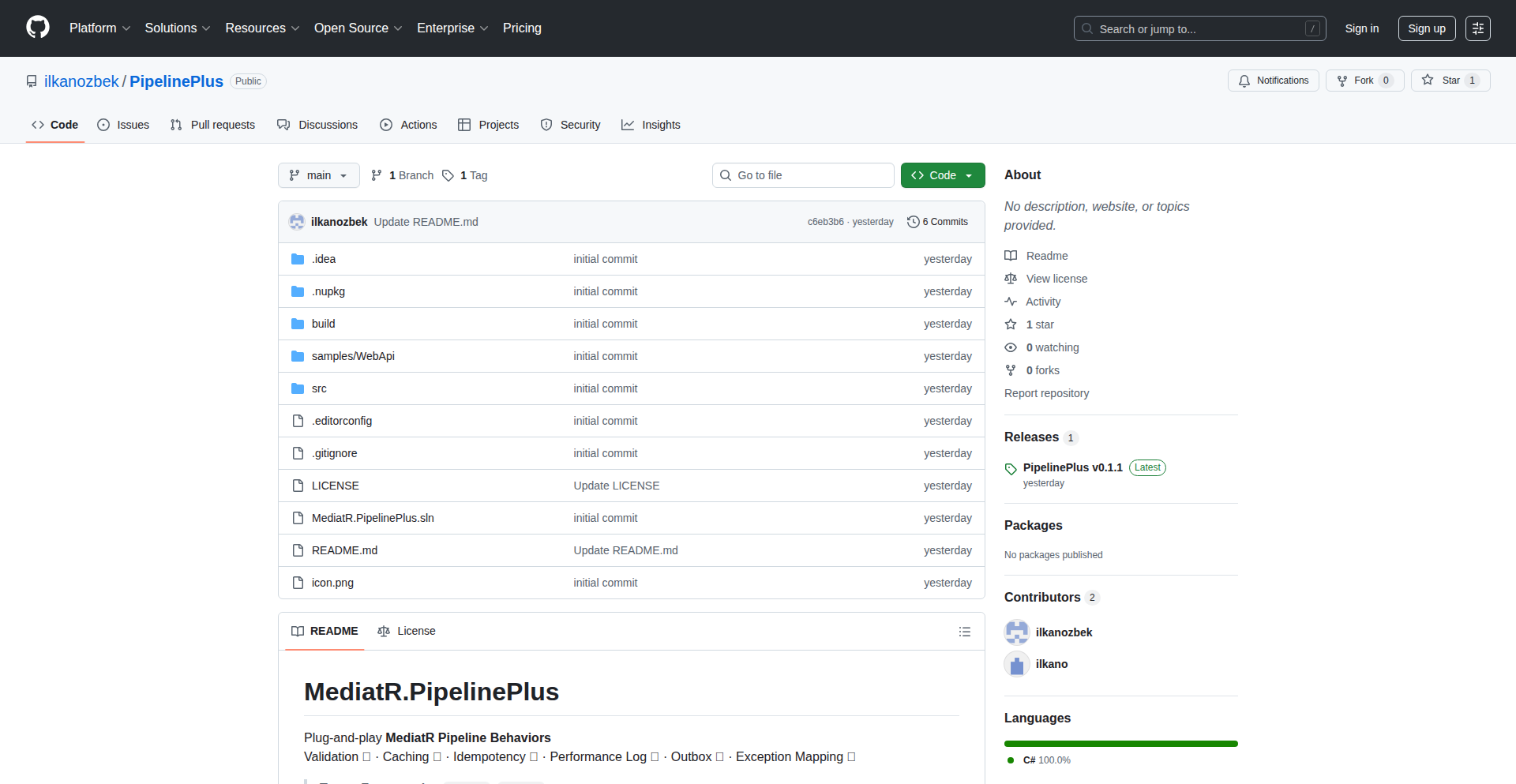1516x784 pixels.
Task: Select the License tab in file viewer
Action: pos(407,631)
